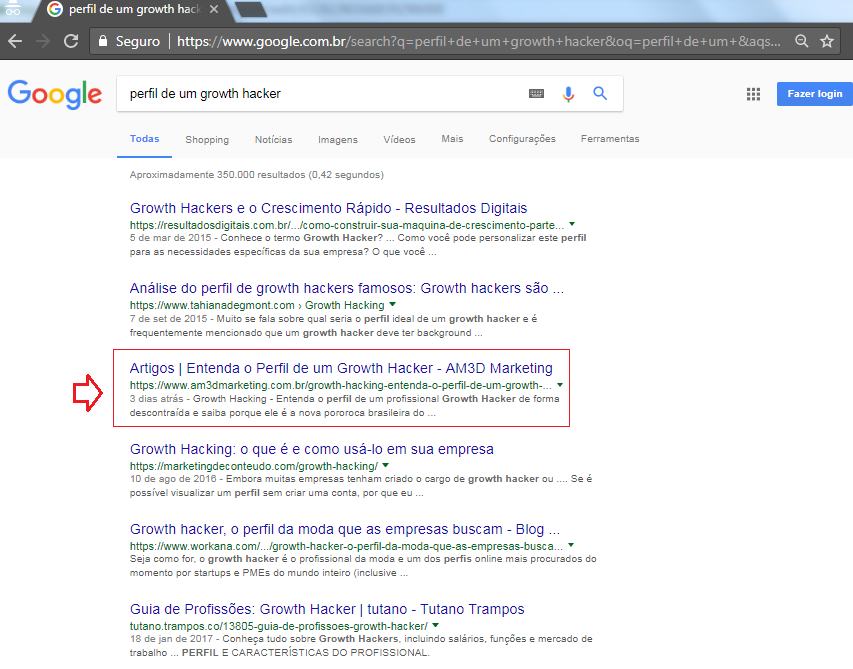Image resolution: width=853 pixels, height=669 pixels.
Task: Click the am3dmarketing.com.br green URL text
Action: coord(341,386)
